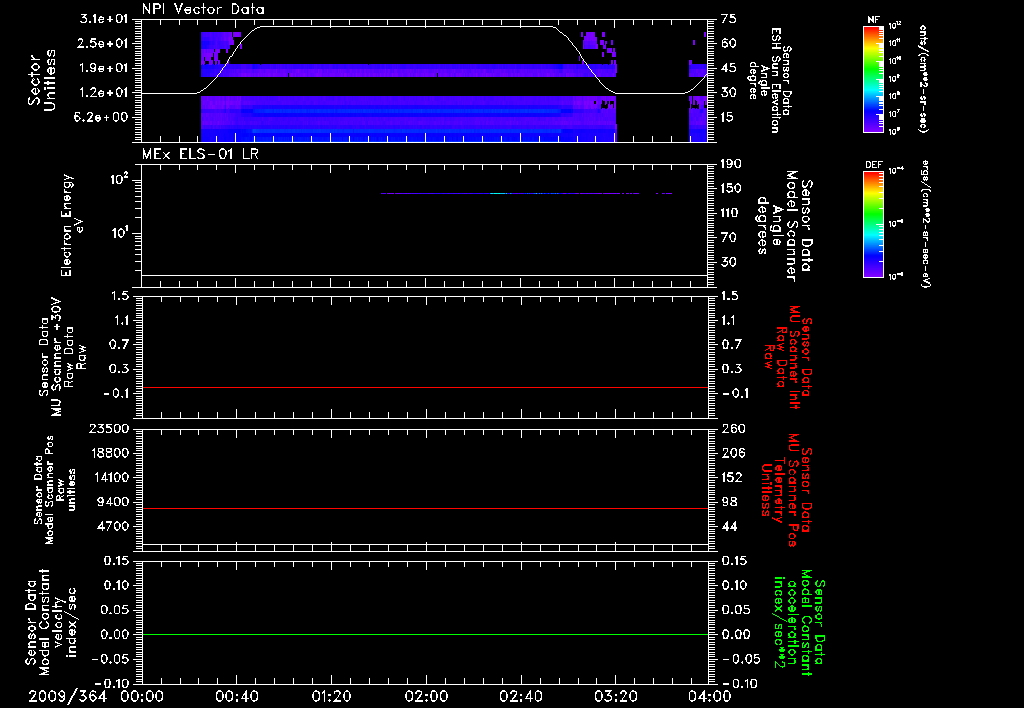Click the "44" telemetry tick value
The image size is (1024, 708).
click(x=729, y=526)
